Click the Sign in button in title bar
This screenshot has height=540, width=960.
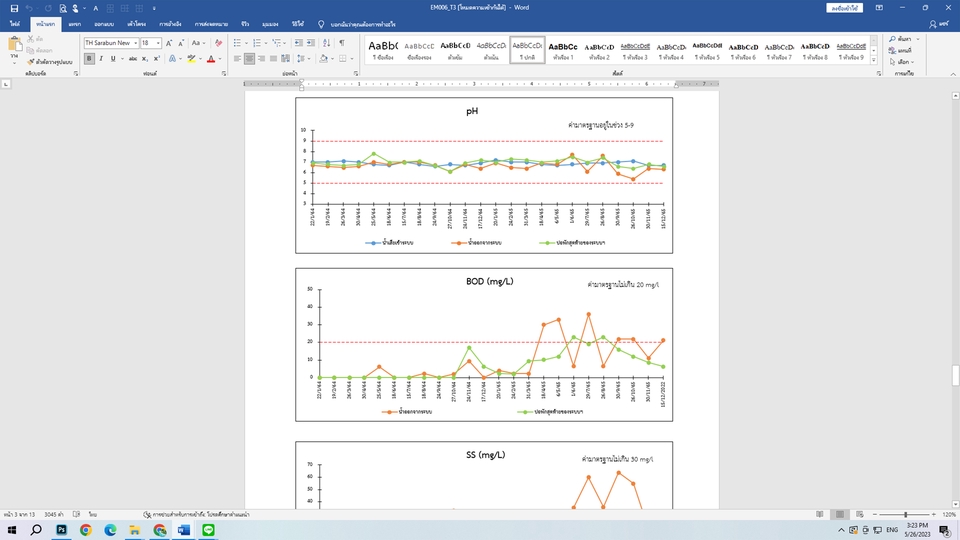(x=844, y=8)
